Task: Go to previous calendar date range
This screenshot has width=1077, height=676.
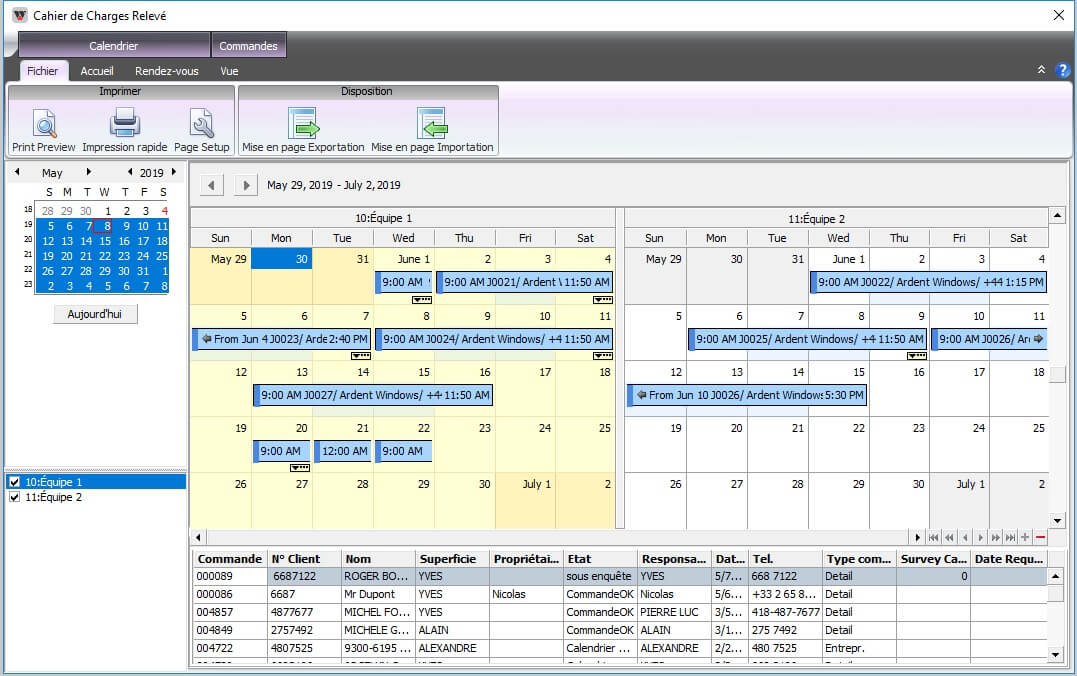Action: (x=211, y=185)
